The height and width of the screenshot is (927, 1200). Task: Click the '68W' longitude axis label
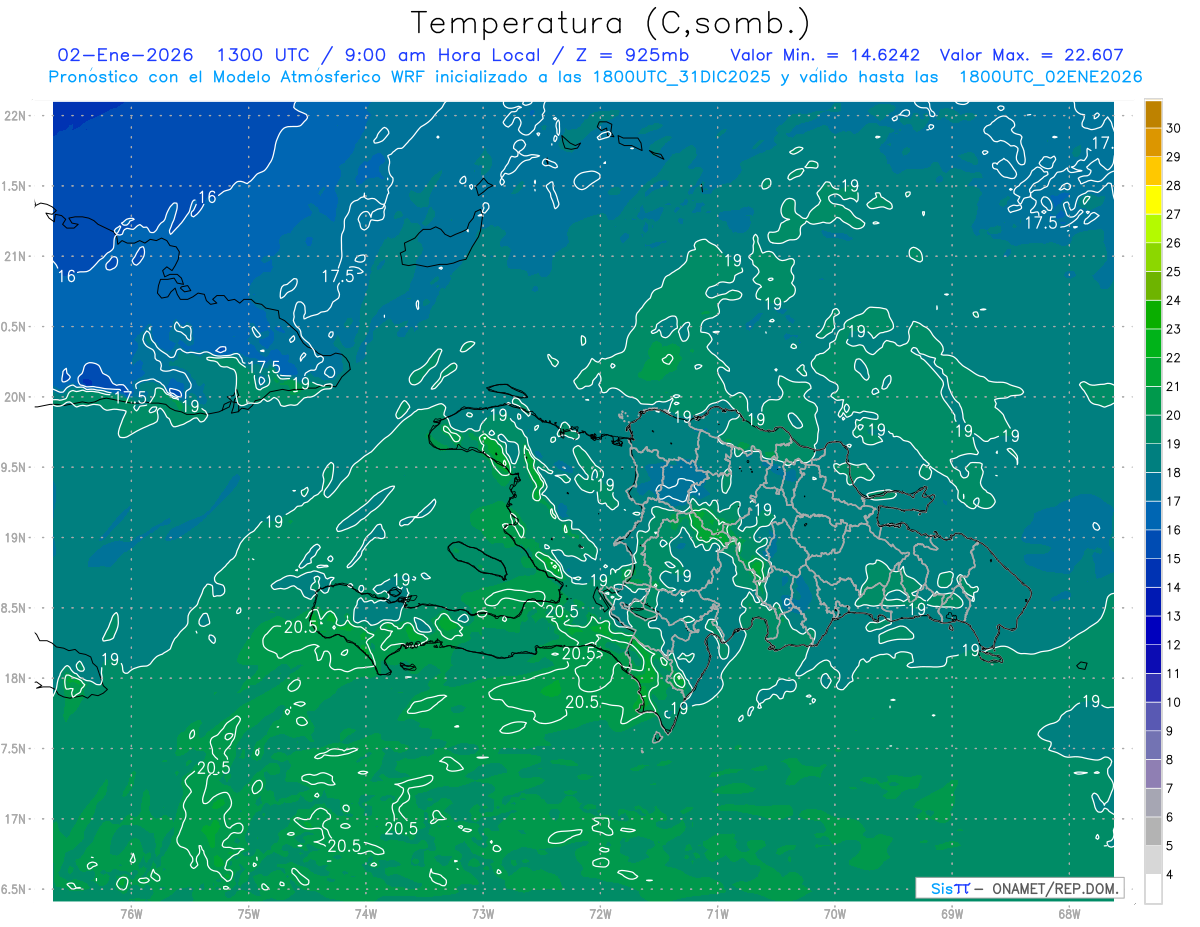(1069, 913)
